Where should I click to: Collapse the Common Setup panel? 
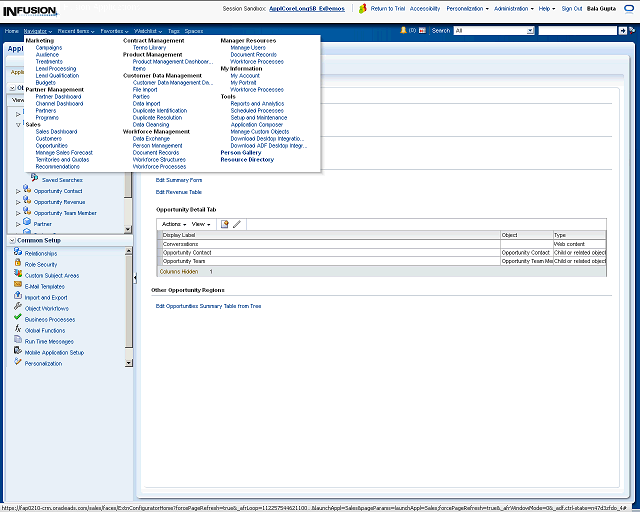pyautogui.click(x=11, y=241)
